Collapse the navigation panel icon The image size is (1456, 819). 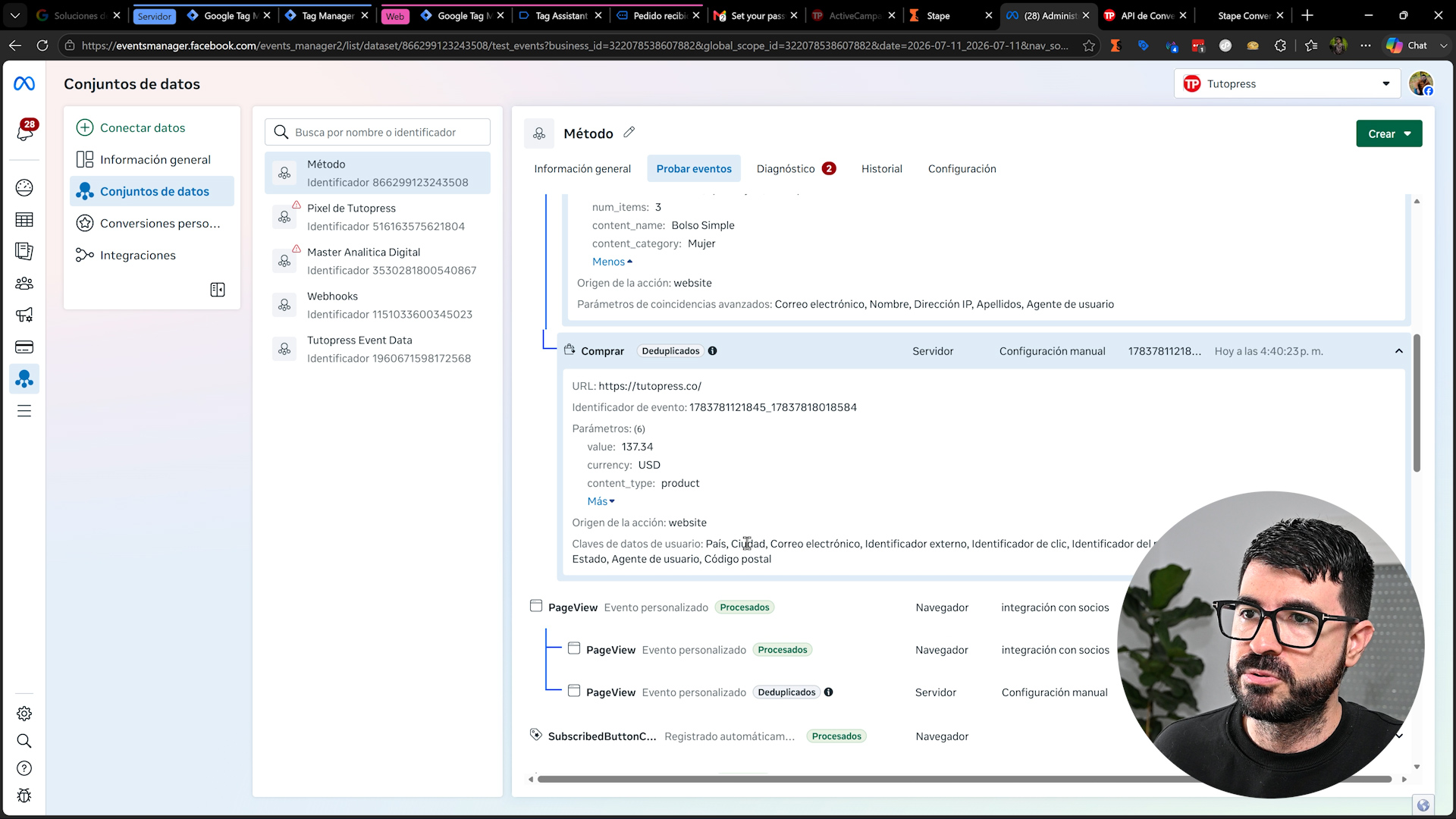click(218, 290)
